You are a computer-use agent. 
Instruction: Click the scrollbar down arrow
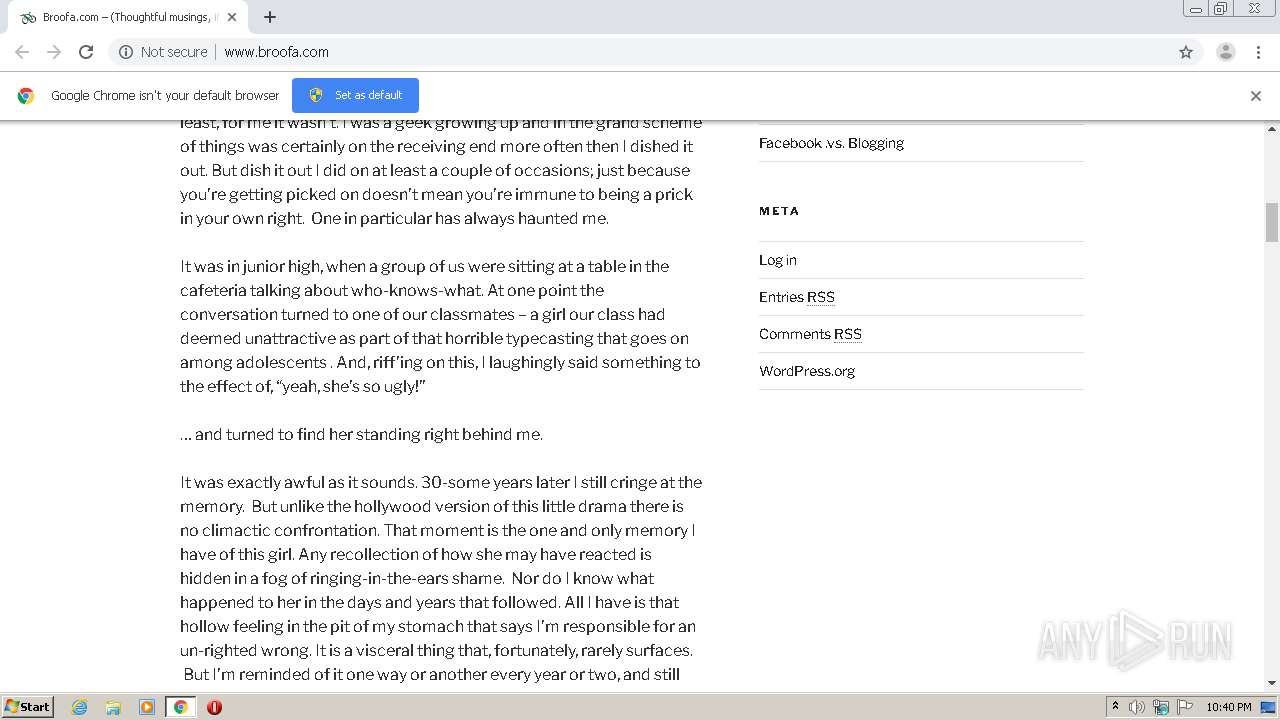[1272, 683]
